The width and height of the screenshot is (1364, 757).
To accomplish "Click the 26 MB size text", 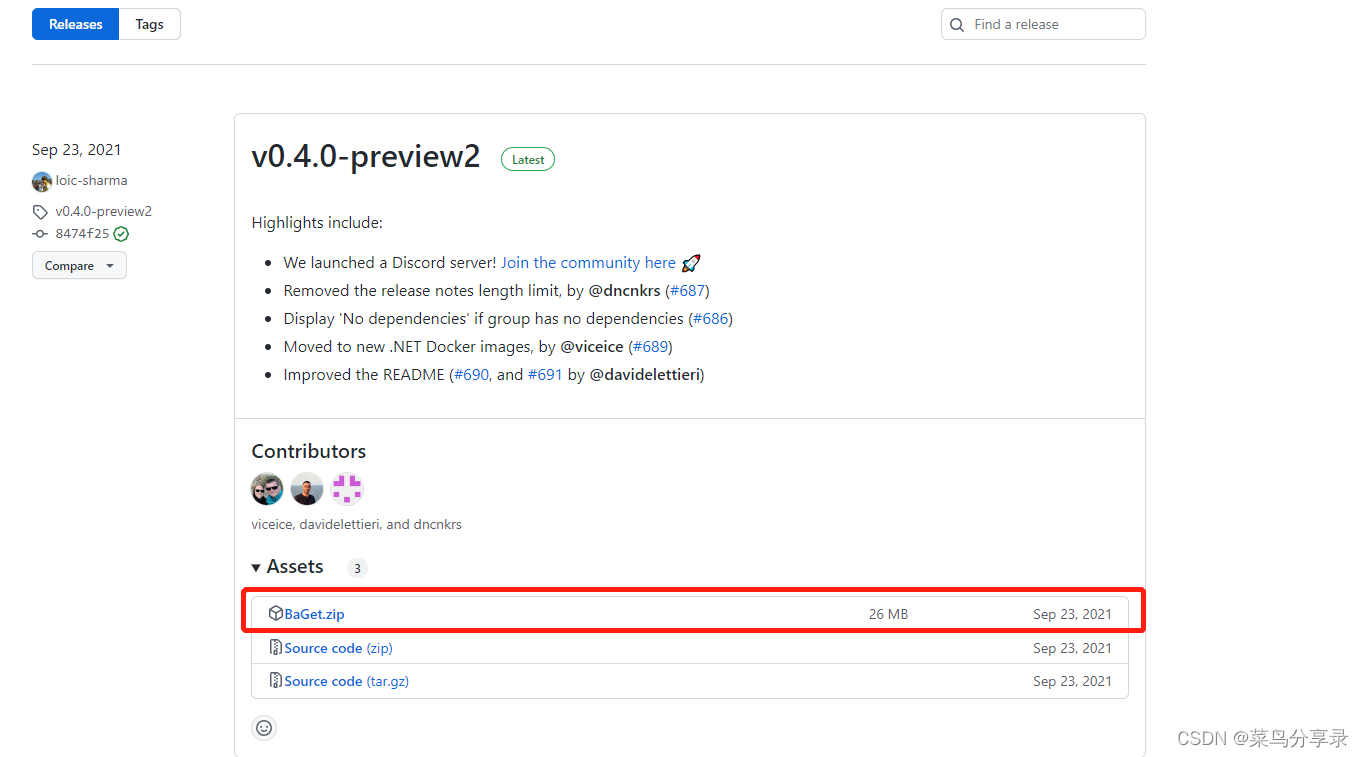I will (x=888, y=614).
